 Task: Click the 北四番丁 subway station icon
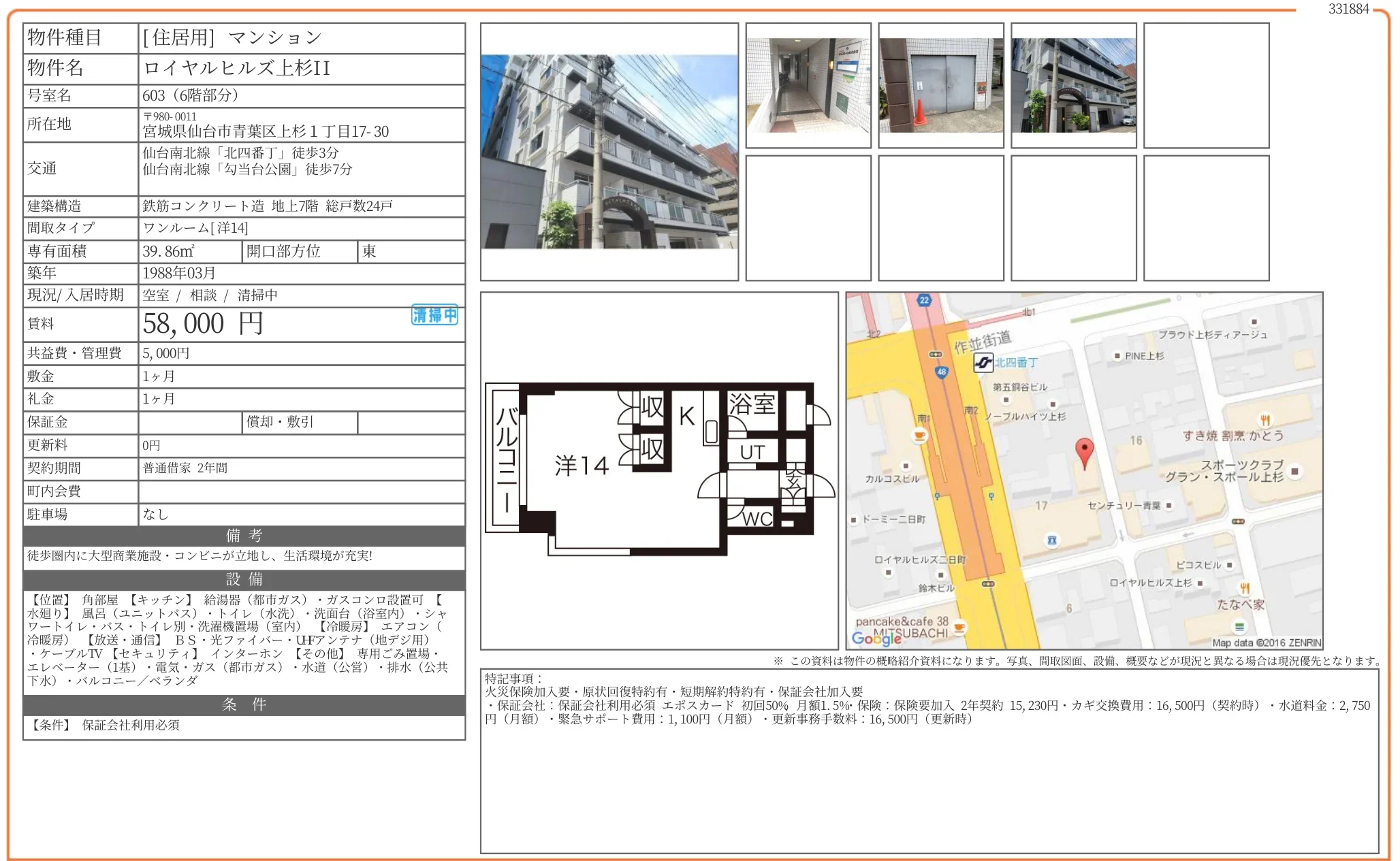pyautogui.click(x=983, y=363)
